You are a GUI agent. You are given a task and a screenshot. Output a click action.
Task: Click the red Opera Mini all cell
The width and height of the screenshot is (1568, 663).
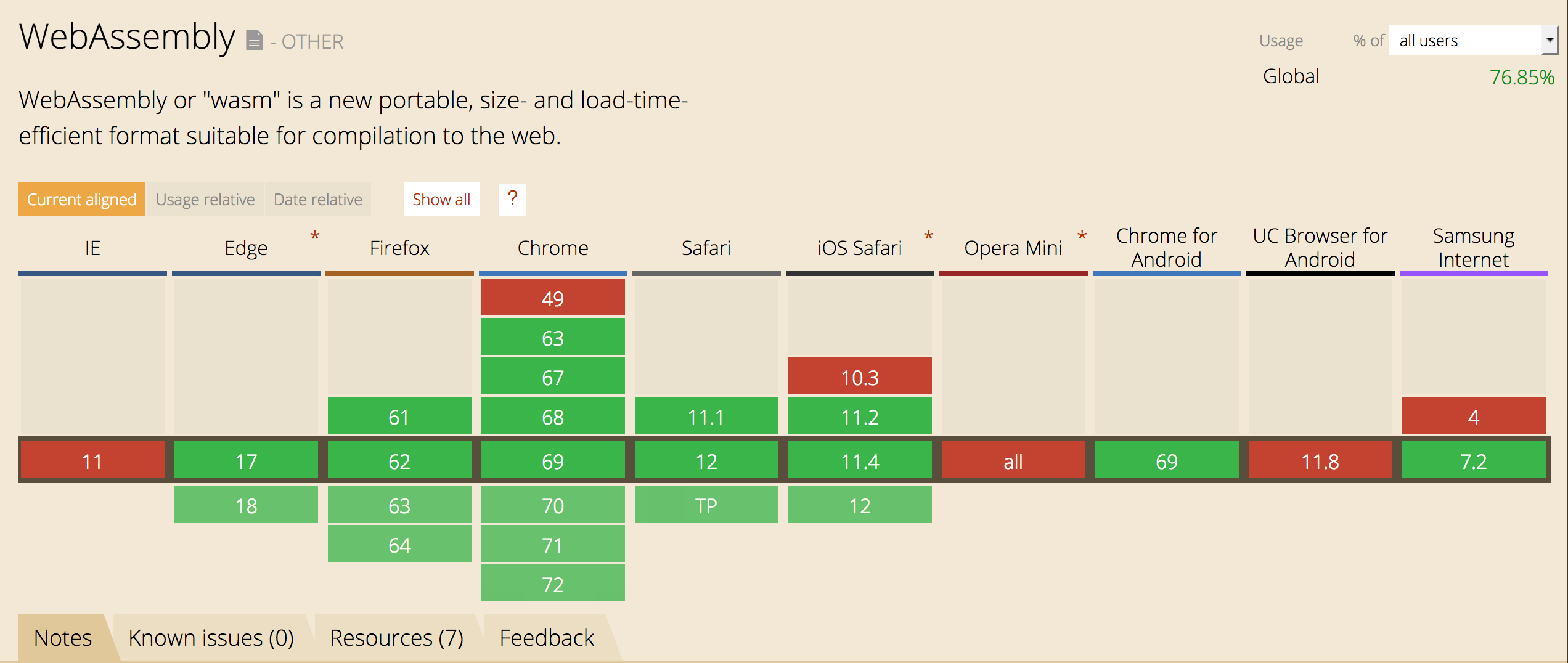coord(1013,460)
